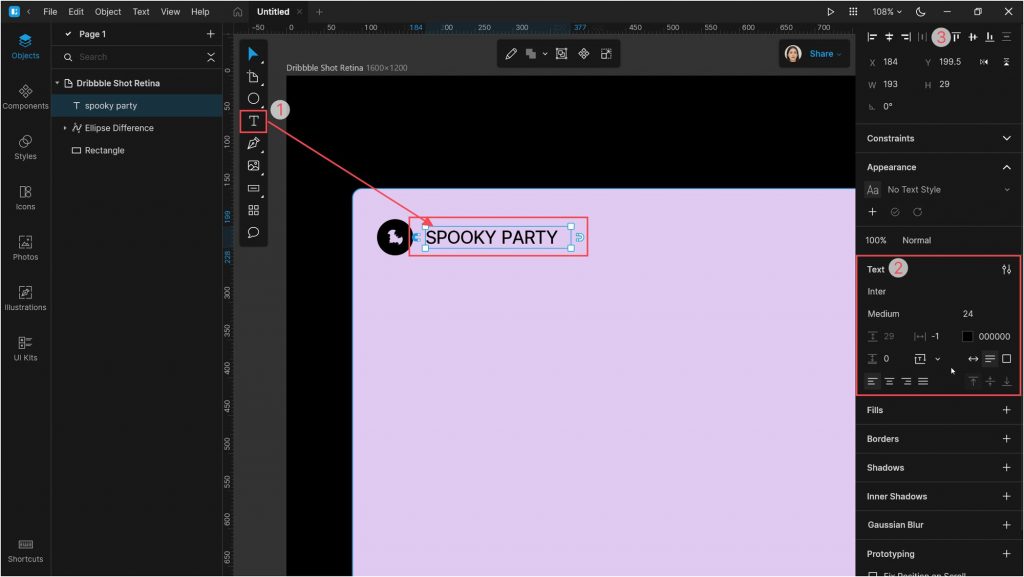Set text align center
Image resolution: width=1024 pixels, height=577 pixels.
pyautogui.click(x=889, y=381)
